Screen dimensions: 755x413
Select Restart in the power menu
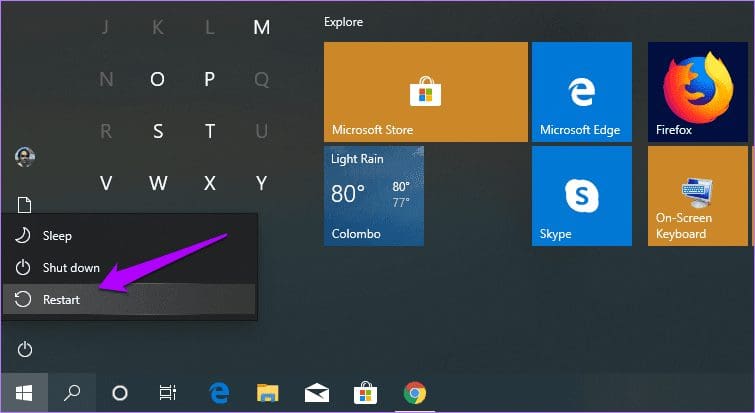[x=129, y=299]
